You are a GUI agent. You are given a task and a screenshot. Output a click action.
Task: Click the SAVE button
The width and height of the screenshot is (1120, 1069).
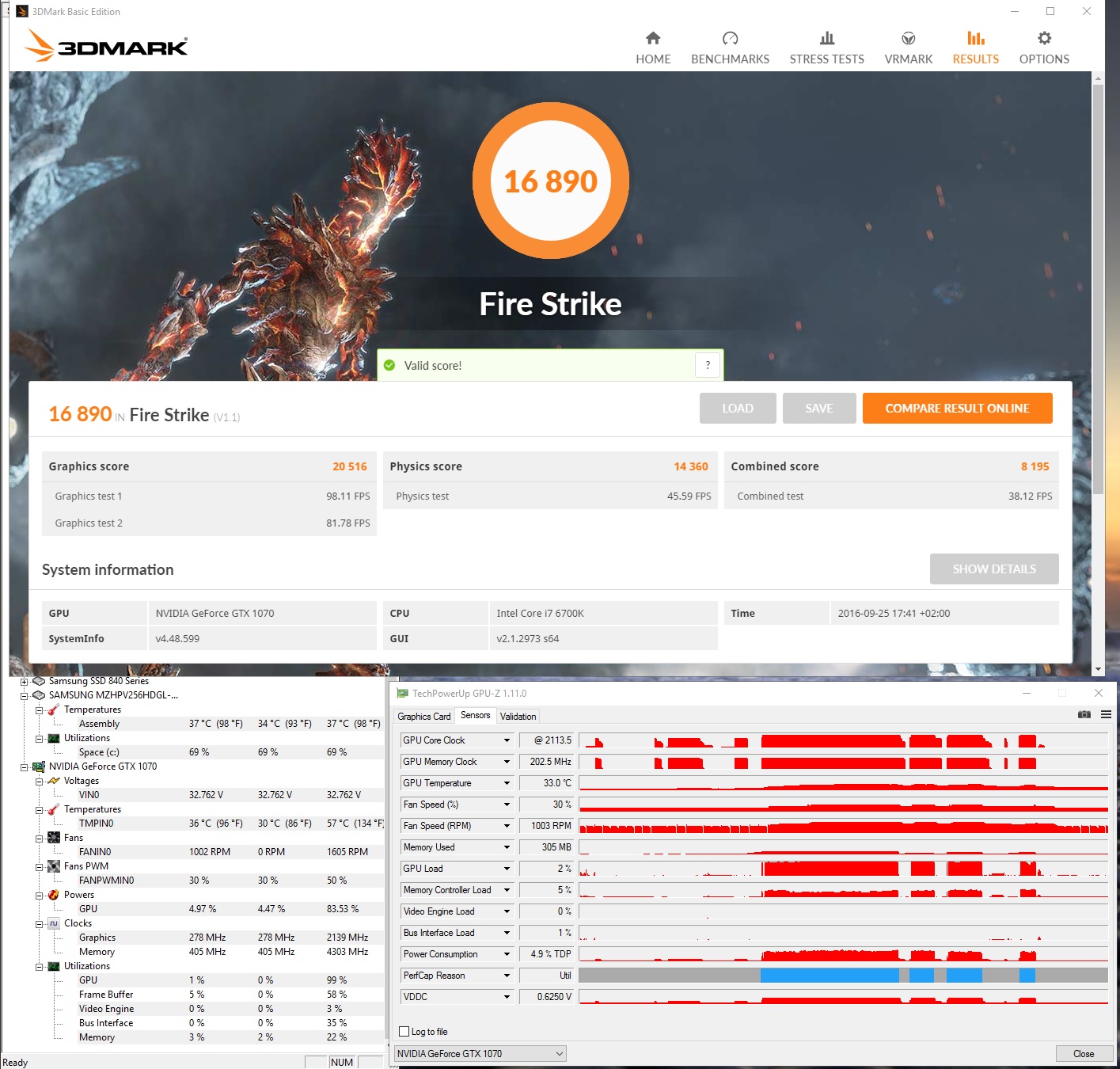click(819, 408)
